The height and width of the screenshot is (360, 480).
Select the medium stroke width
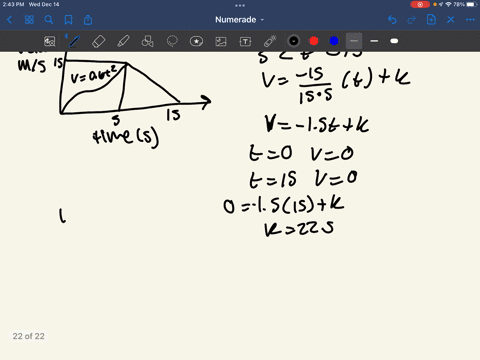(374, 41)
